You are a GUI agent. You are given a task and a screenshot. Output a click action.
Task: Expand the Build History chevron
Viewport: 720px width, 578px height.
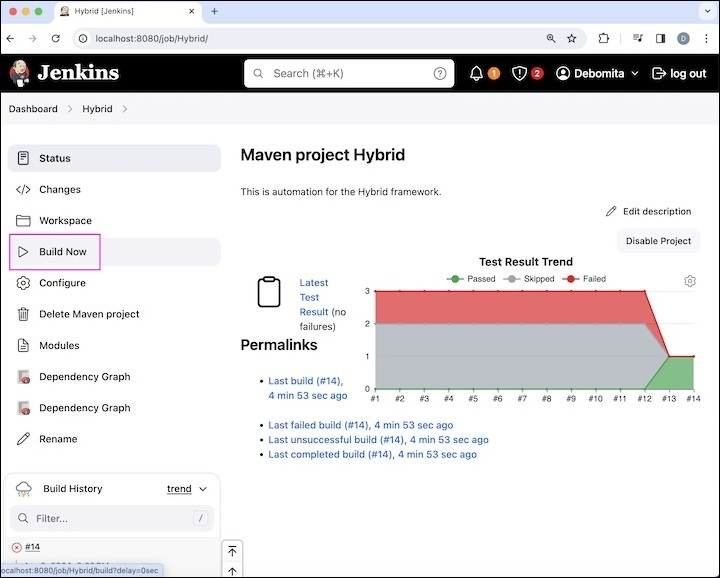[203, 489]
